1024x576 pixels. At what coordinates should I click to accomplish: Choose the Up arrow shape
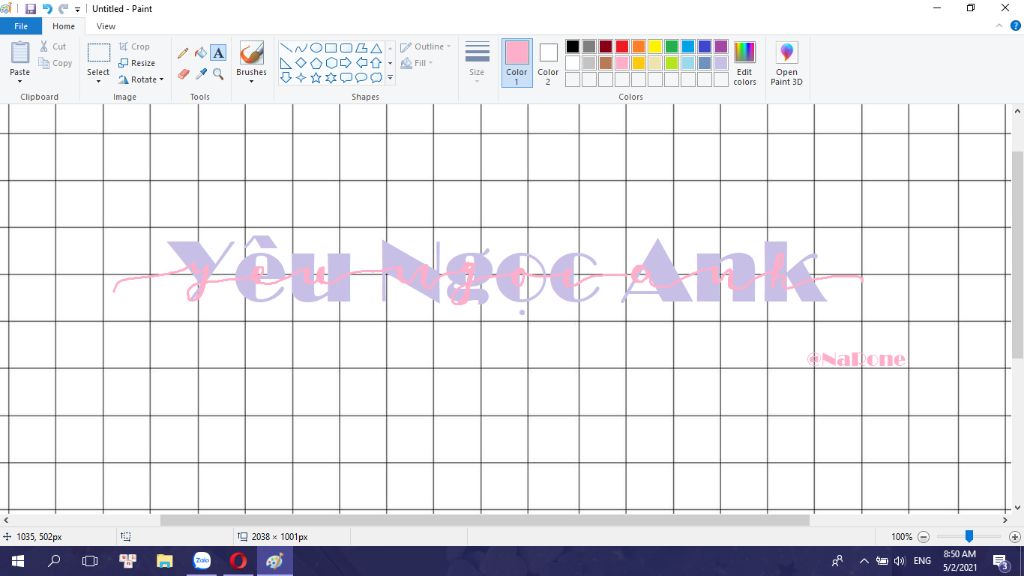(x=376, y=63)
